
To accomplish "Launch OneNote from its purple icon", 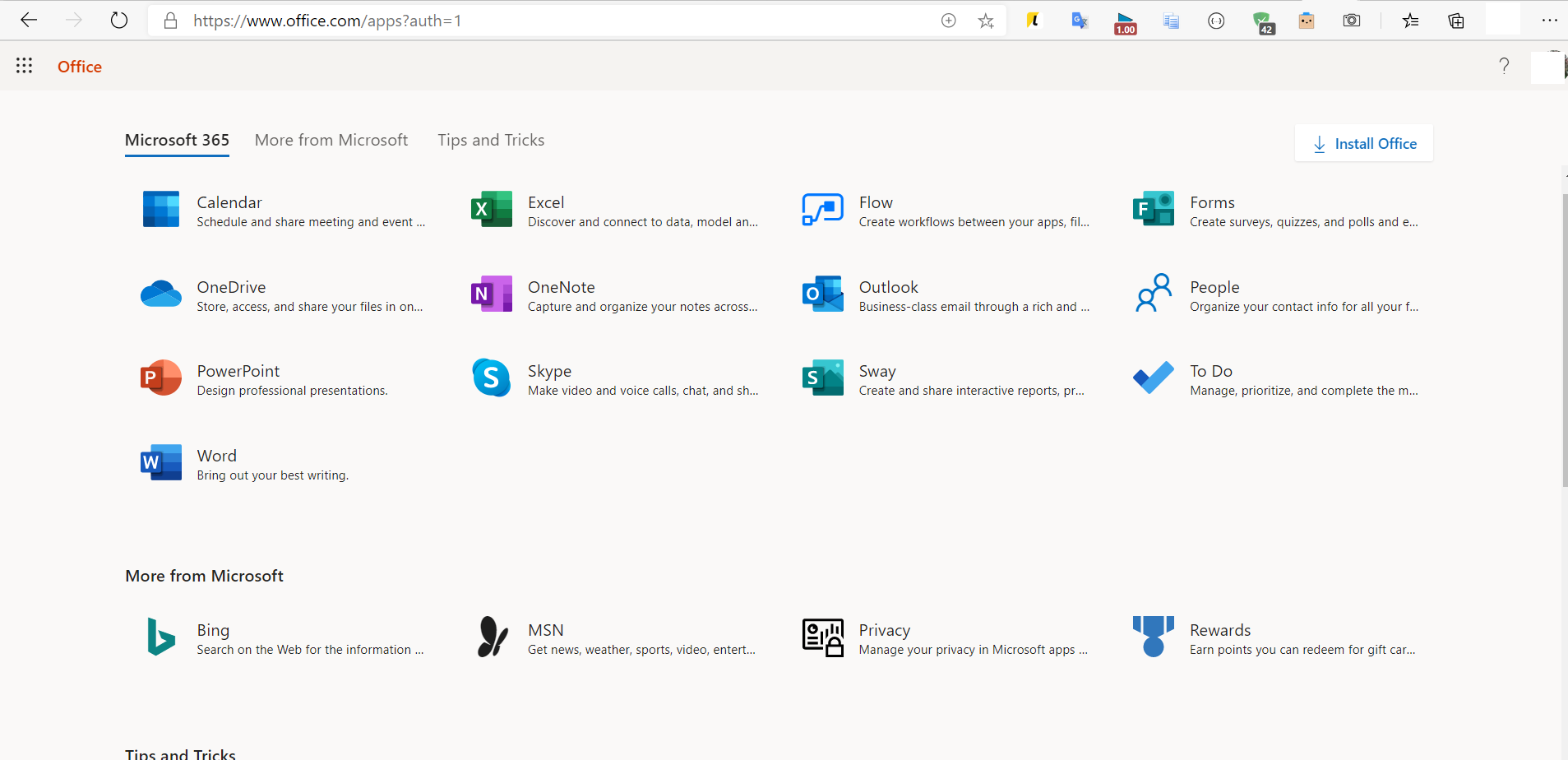I will tap(492, 294).
